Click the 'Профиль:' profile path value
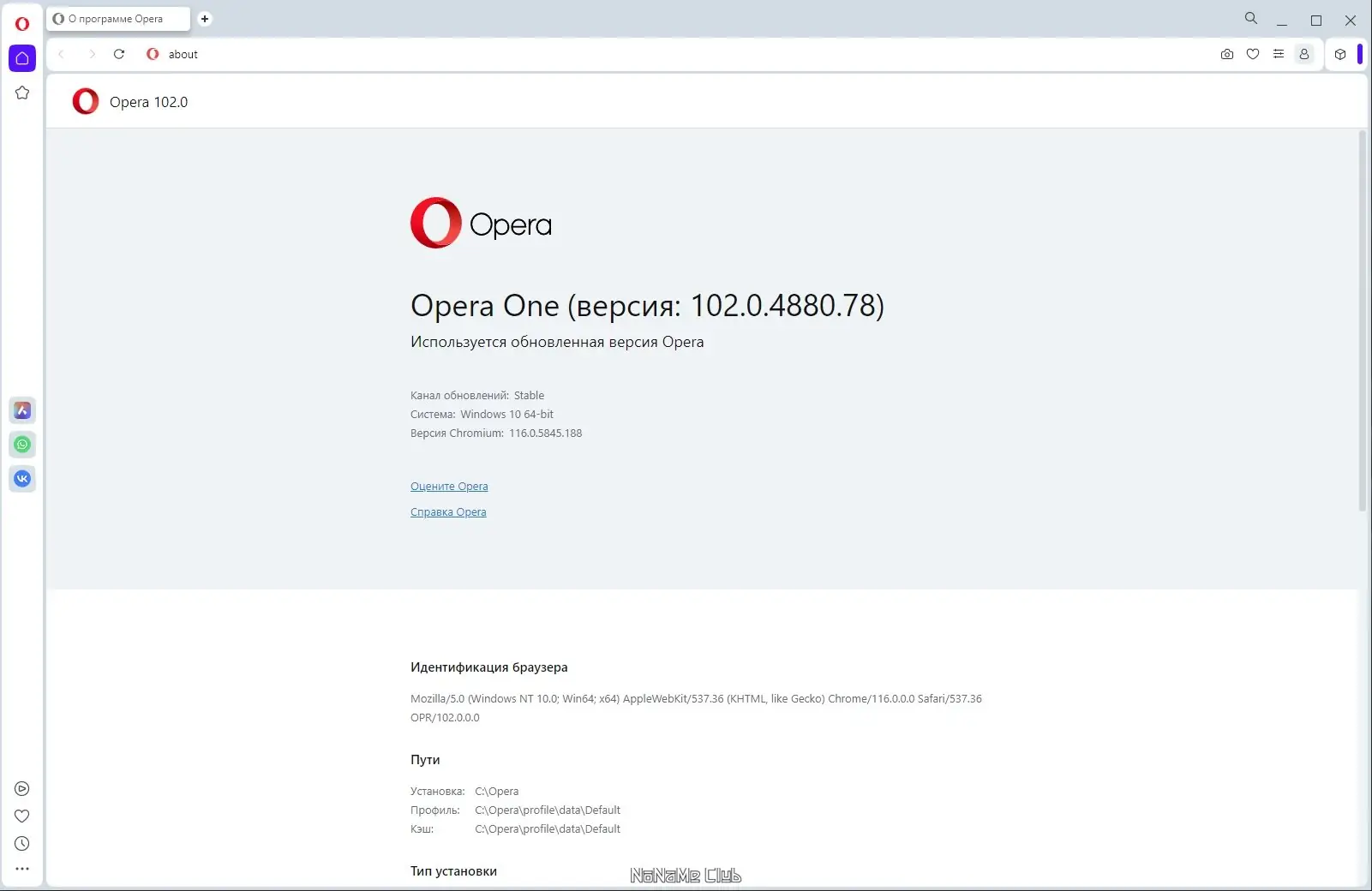Screen dimensions: 1372x891 coord(548,810)
